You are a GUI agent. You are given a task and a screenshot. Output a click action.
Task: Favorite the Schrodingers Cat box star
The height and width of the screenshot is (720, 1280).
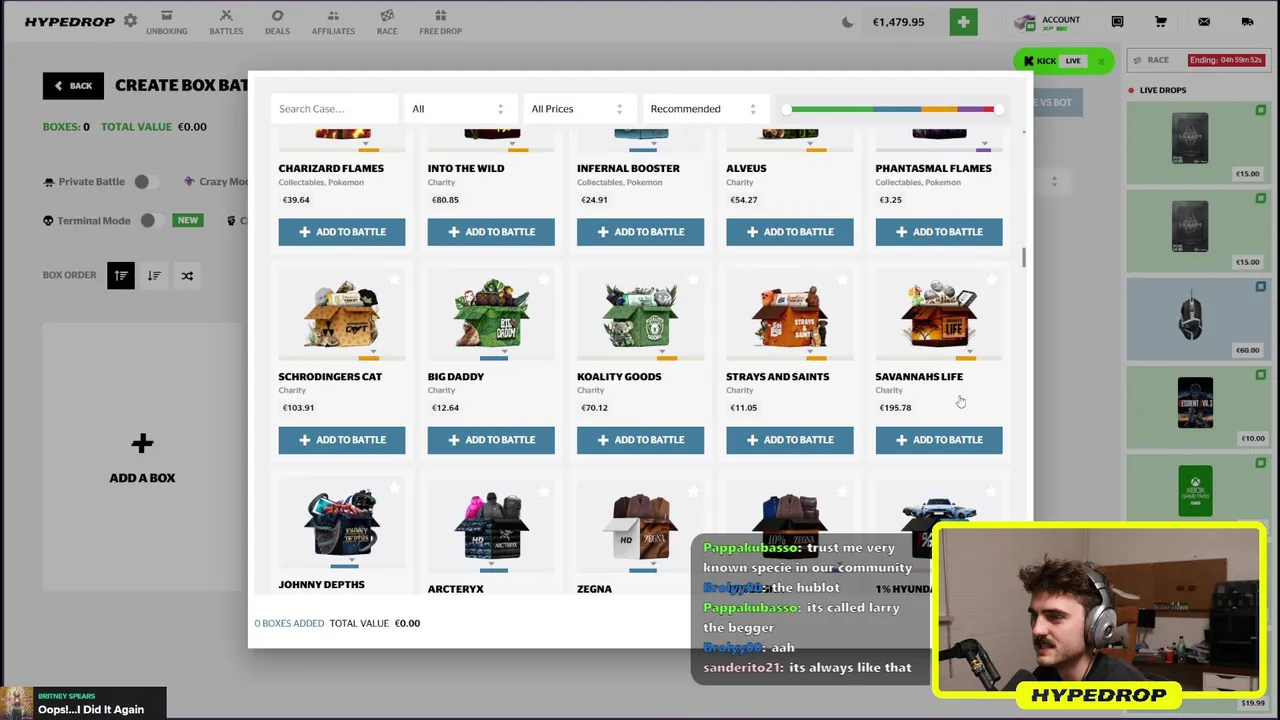click(x=394, y=280)
